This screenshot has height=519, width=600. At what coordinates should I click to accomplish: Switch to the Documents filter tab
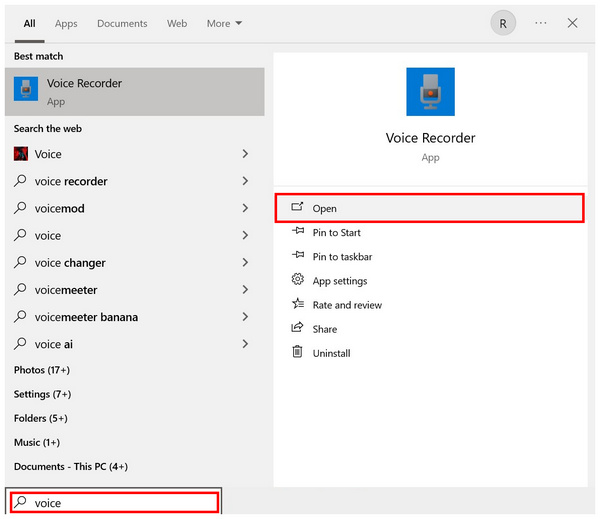point(122,24)
